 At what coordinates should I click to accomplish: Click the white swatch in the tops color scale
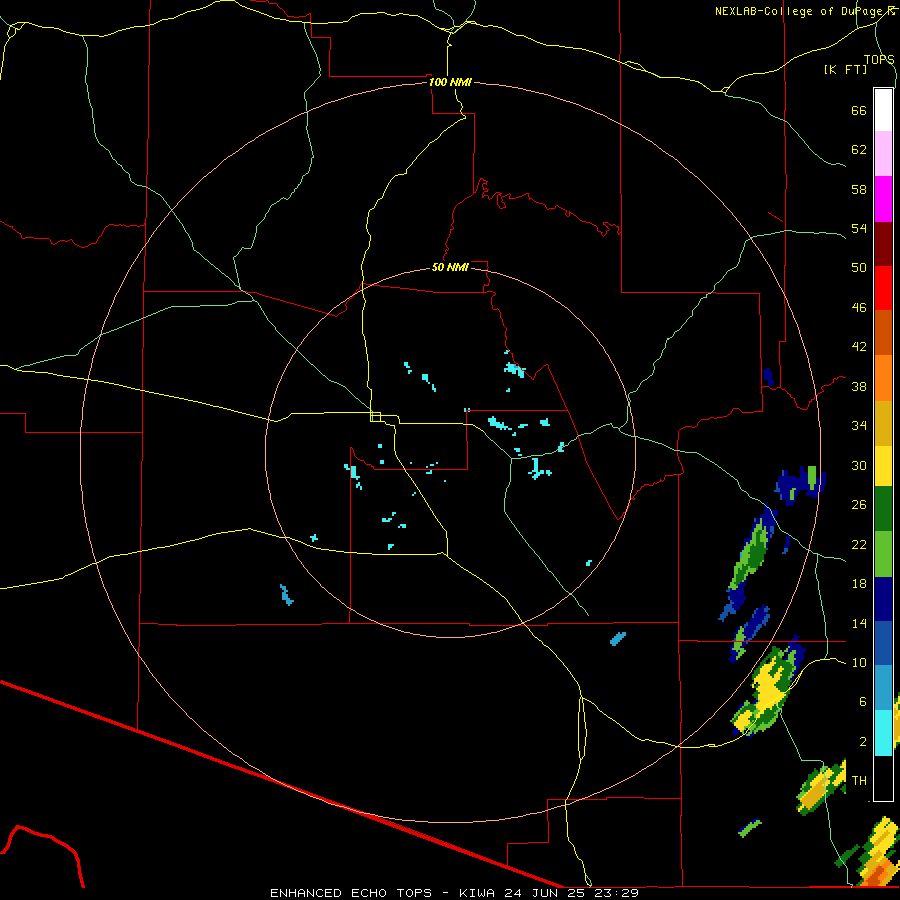[883, 110]
